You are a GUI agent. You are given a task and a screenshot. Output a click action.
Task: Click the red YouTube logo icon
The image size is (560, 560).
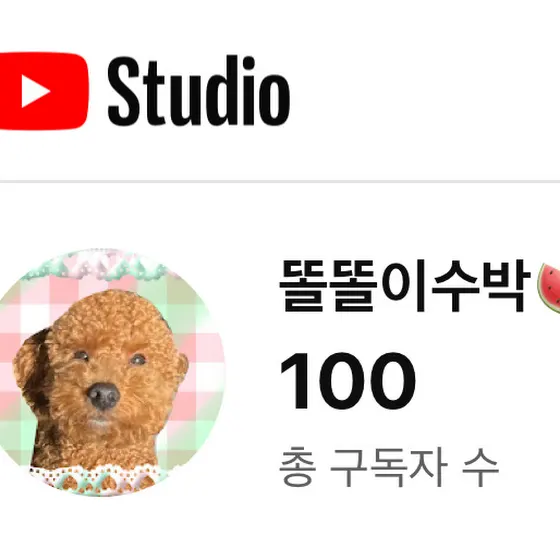click(x=44, y=91)
